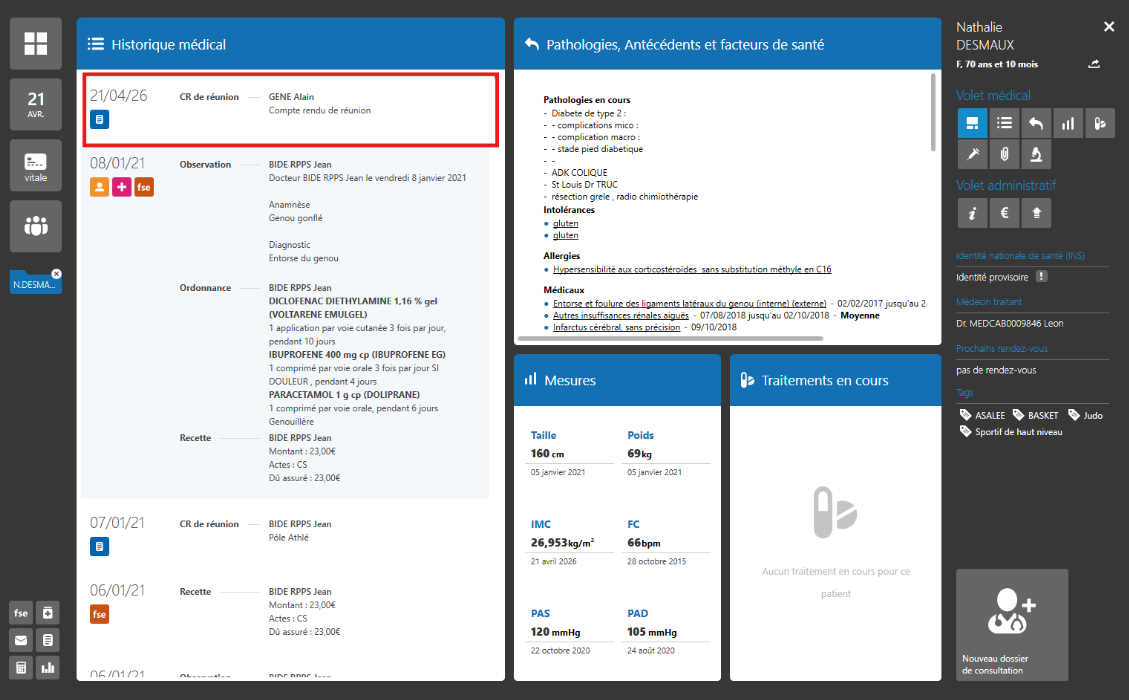Screen dimensions: 1129x700
Task: Close the N.DESMA... patient folder tab
Action: (x=57, y=274)
